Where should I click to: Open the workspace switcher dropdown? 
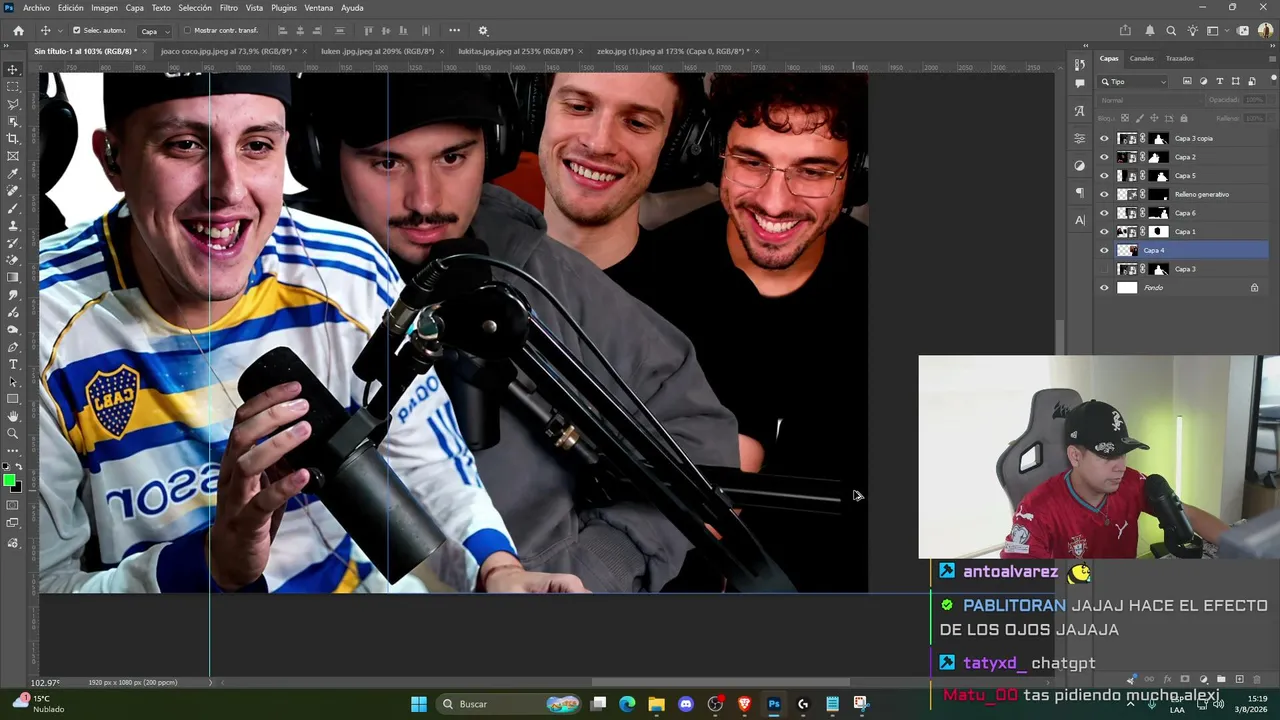coord(1216,31)
